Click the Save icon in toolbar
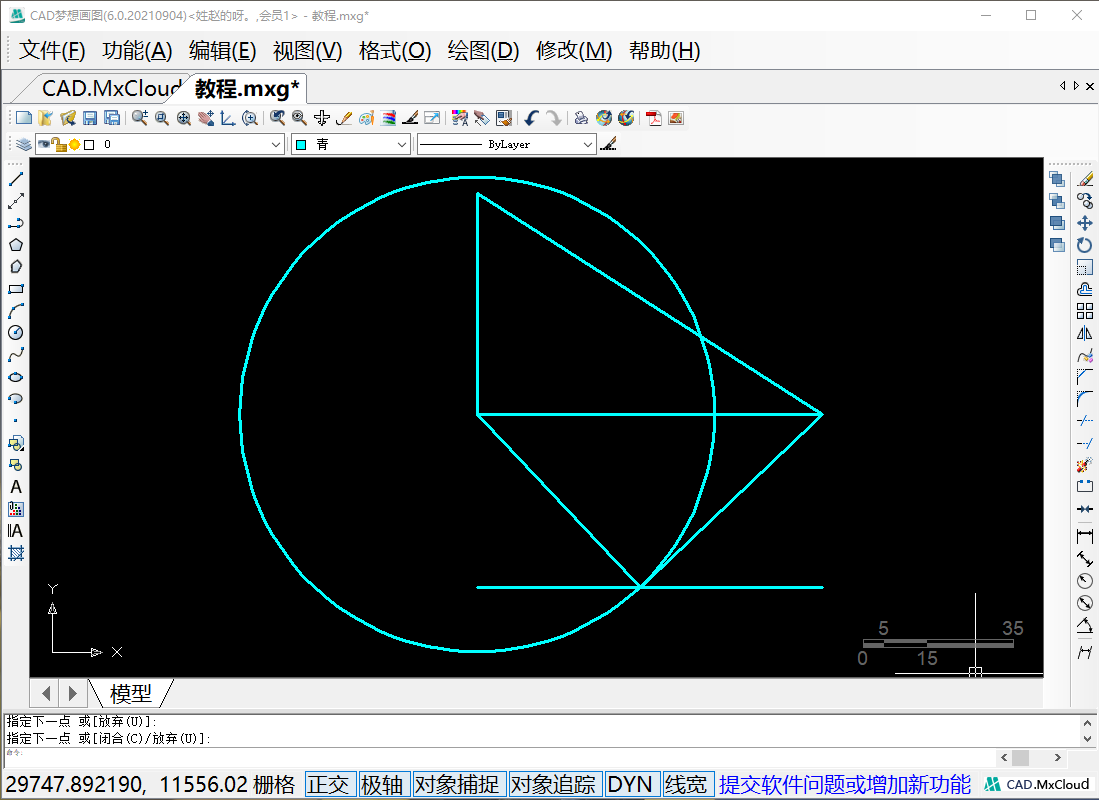 pos(90,118)
